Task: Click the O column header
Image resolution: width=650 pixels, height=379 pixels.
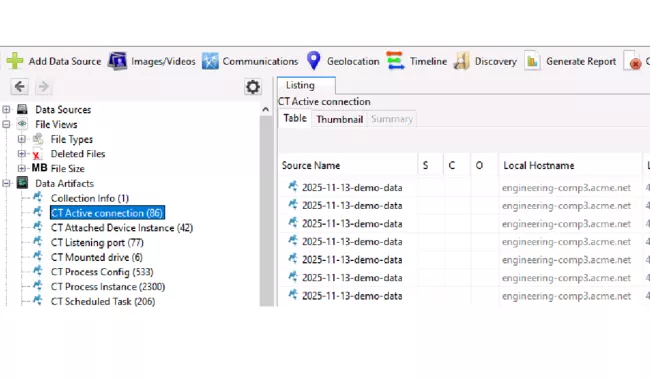Action: [485, 165]
